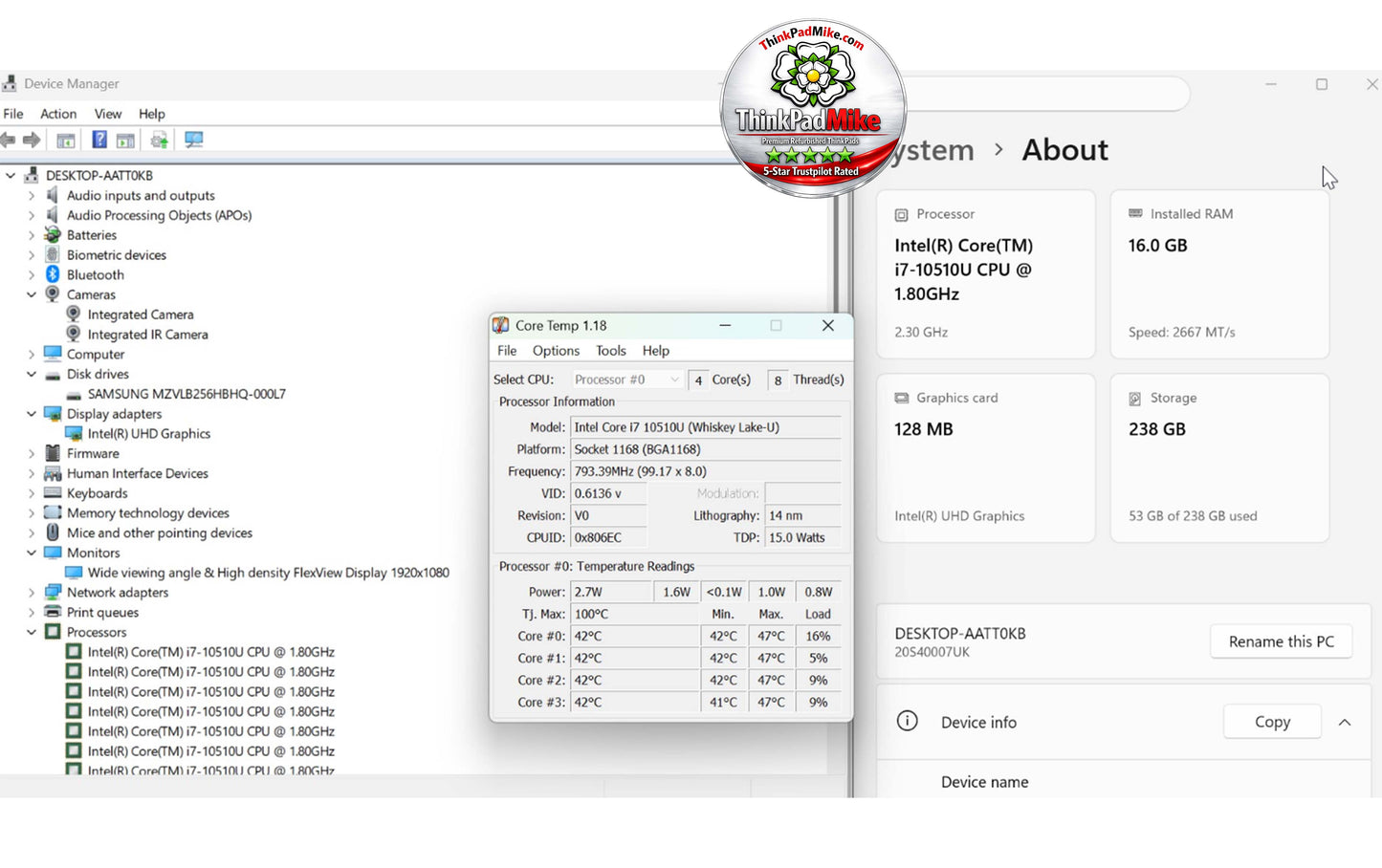The image size is (1382, 868).
Task: Click the Core Temp app icon in its title bar
Action: click(501, 326)
